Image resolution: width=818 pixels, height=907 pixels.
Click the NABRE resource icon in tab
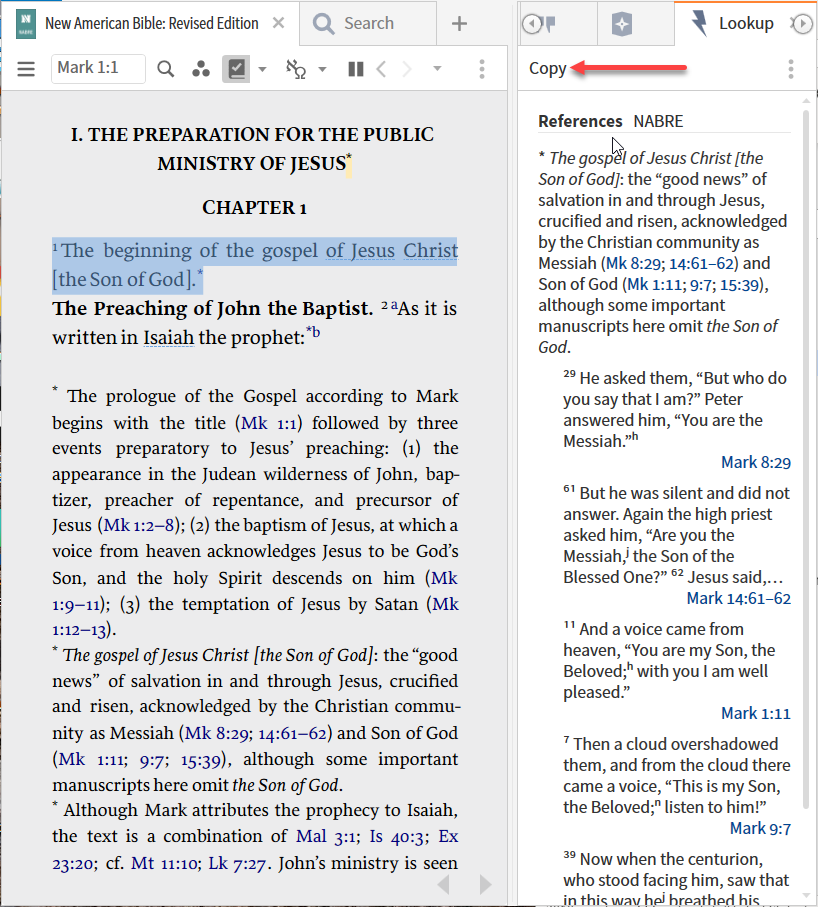pyautogui.click(x=26, y=24)
